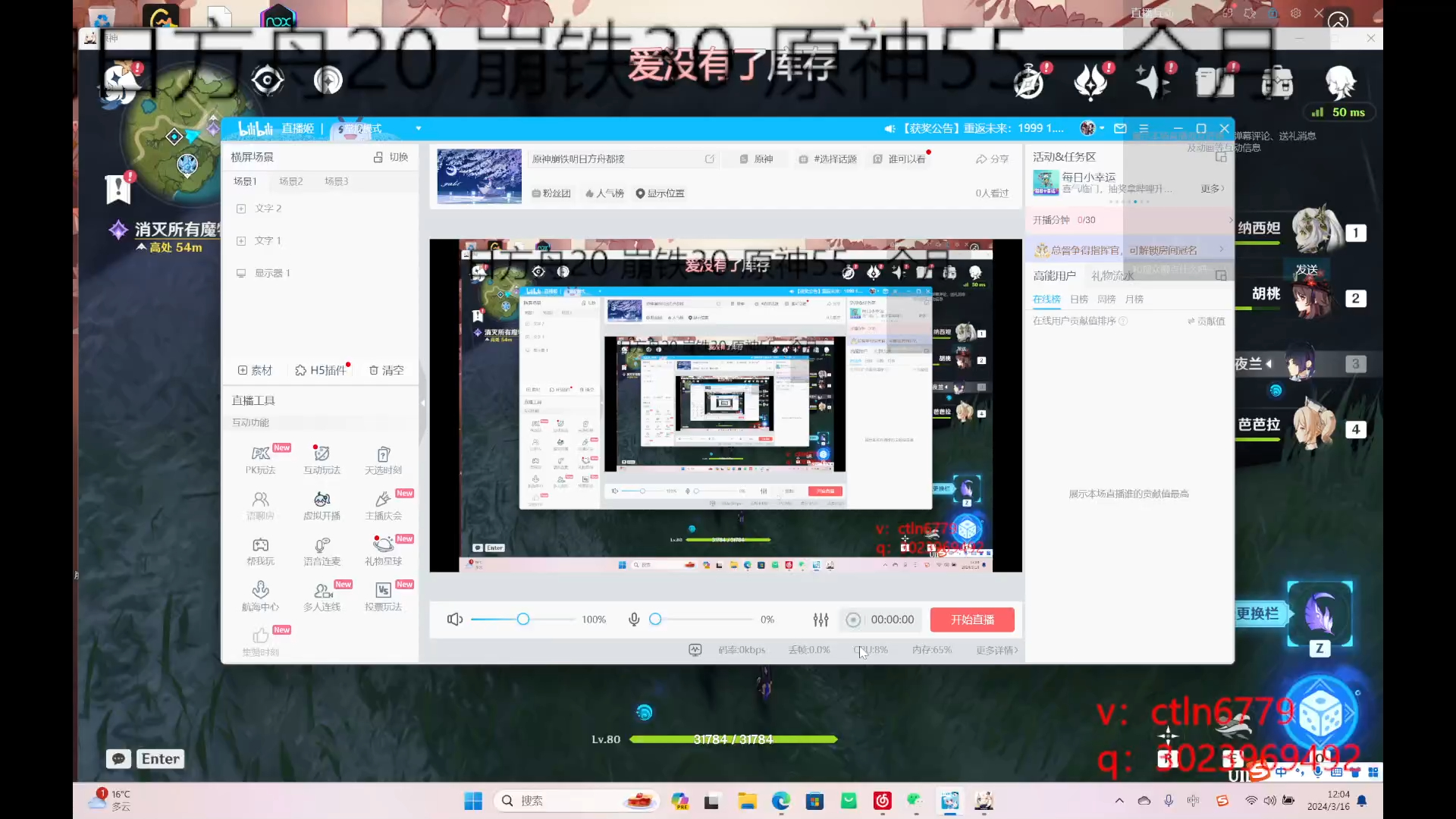
Task: Click the stream cover thumbnail
Action: [479, 176]
